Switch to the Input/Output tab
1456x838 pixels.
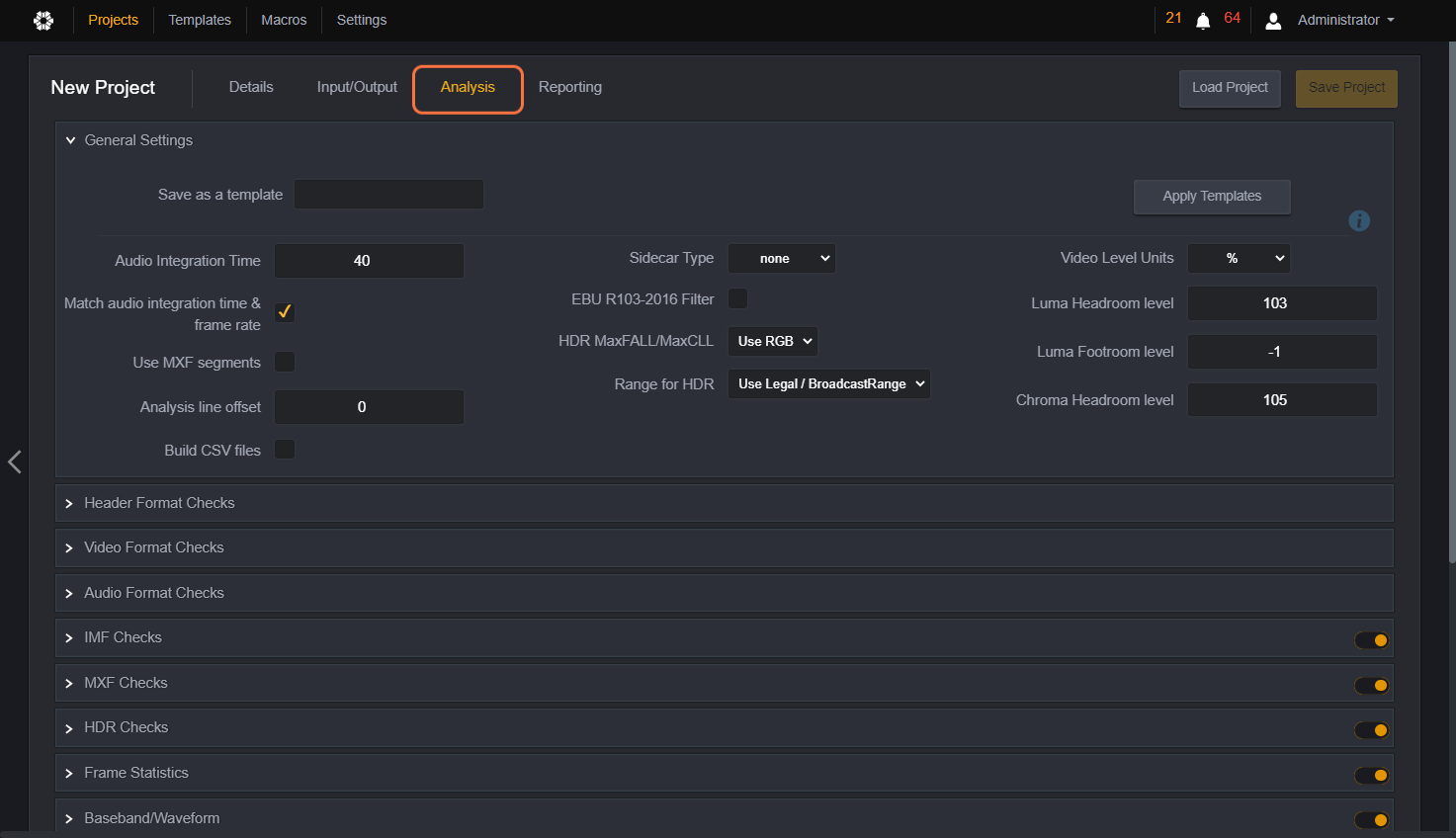click(x=357, y=87)
